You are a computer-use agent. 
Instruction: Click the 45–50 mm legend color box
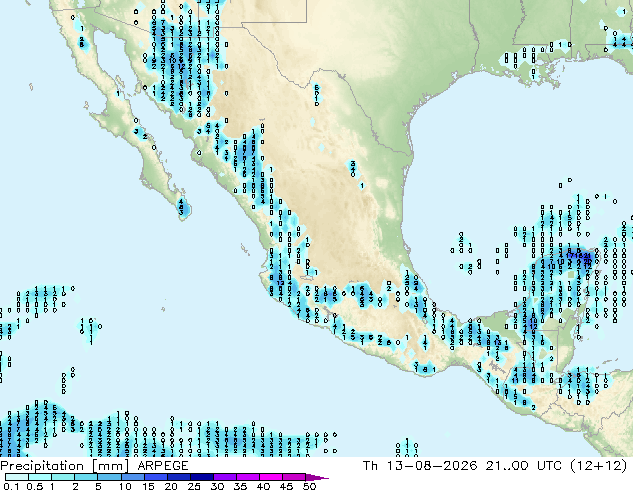point(294,477)
